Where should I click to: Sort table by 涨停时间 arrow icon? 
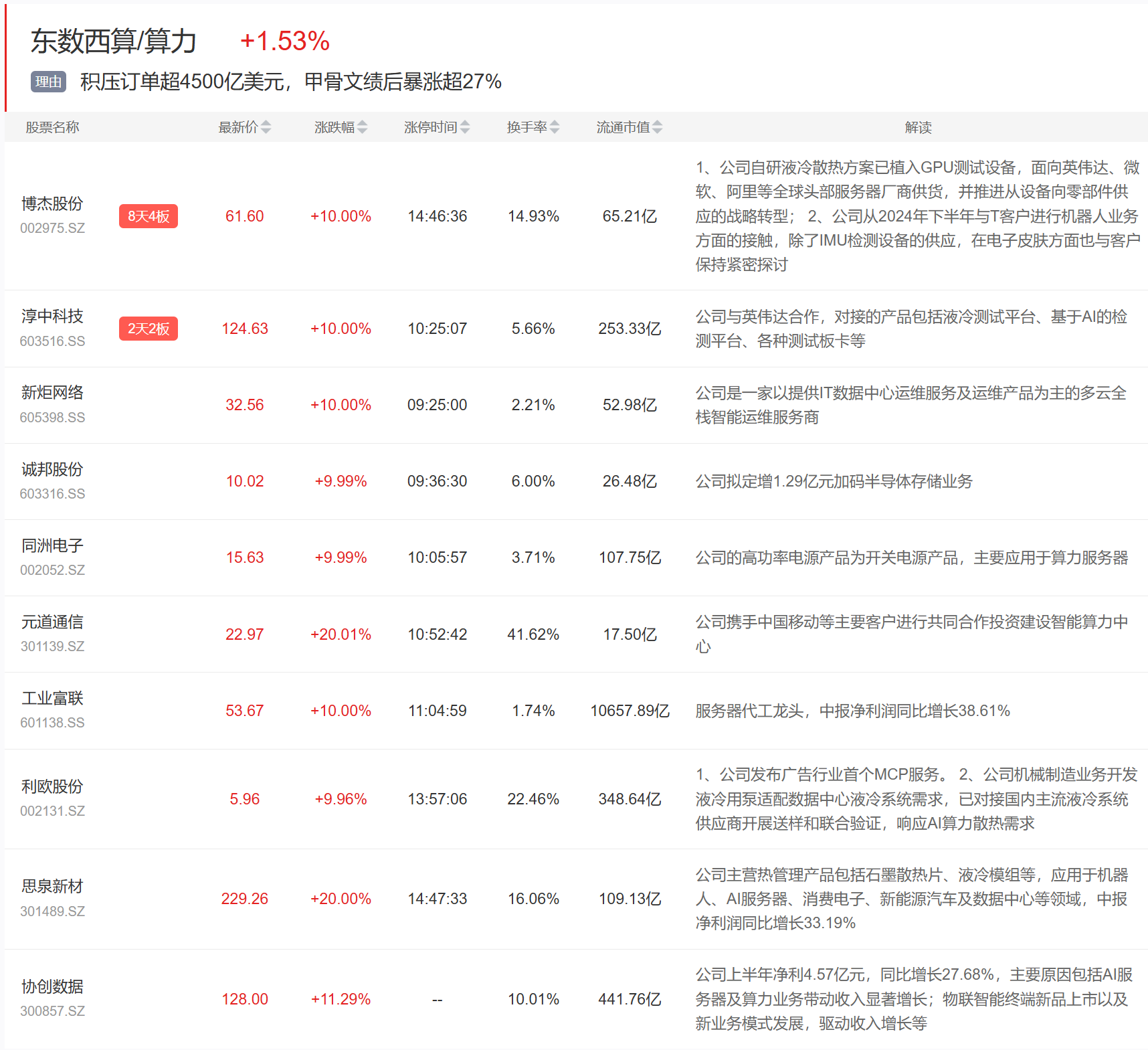click(465, 127)
